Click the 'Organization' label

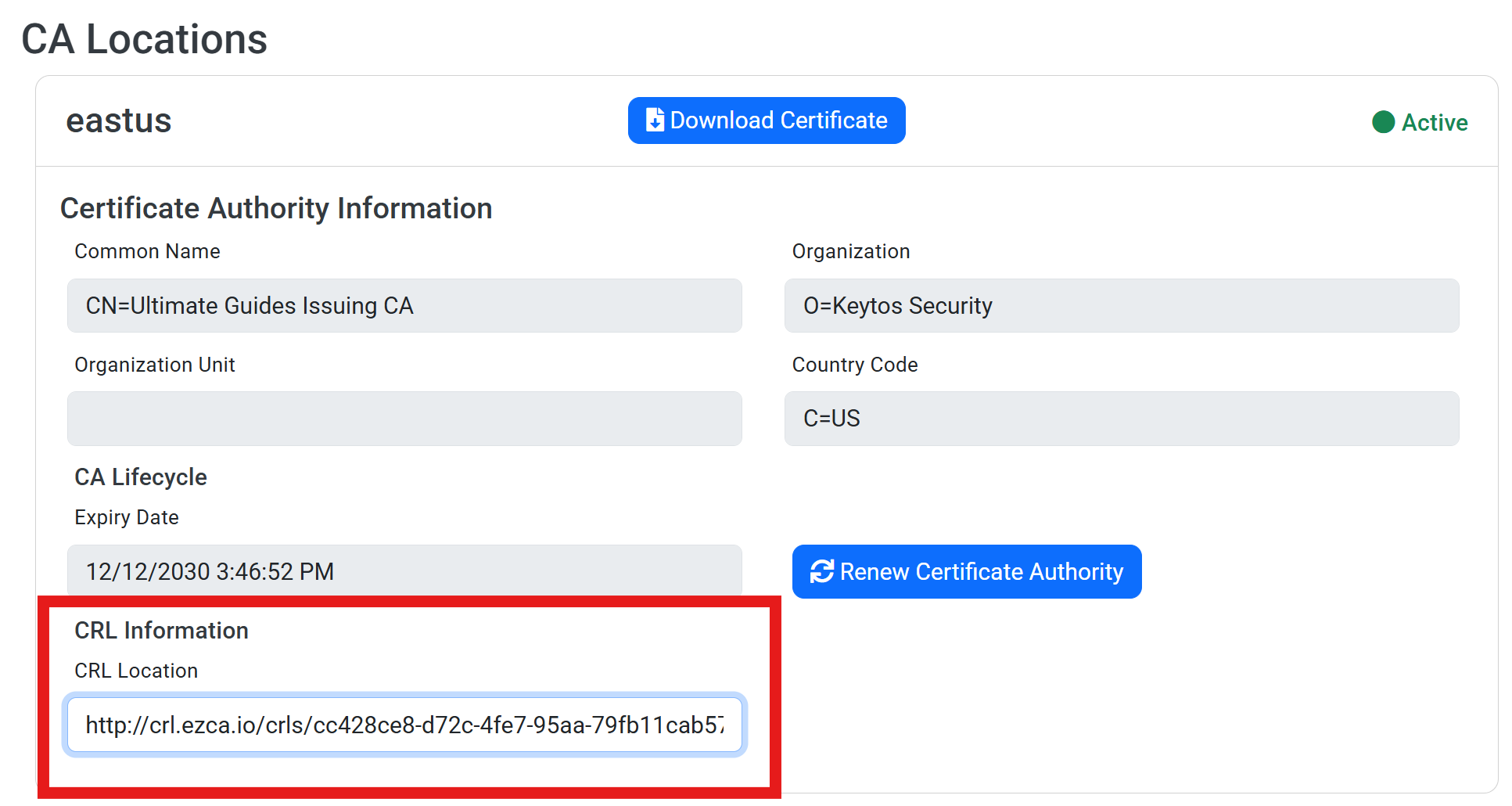coord(851,251)
